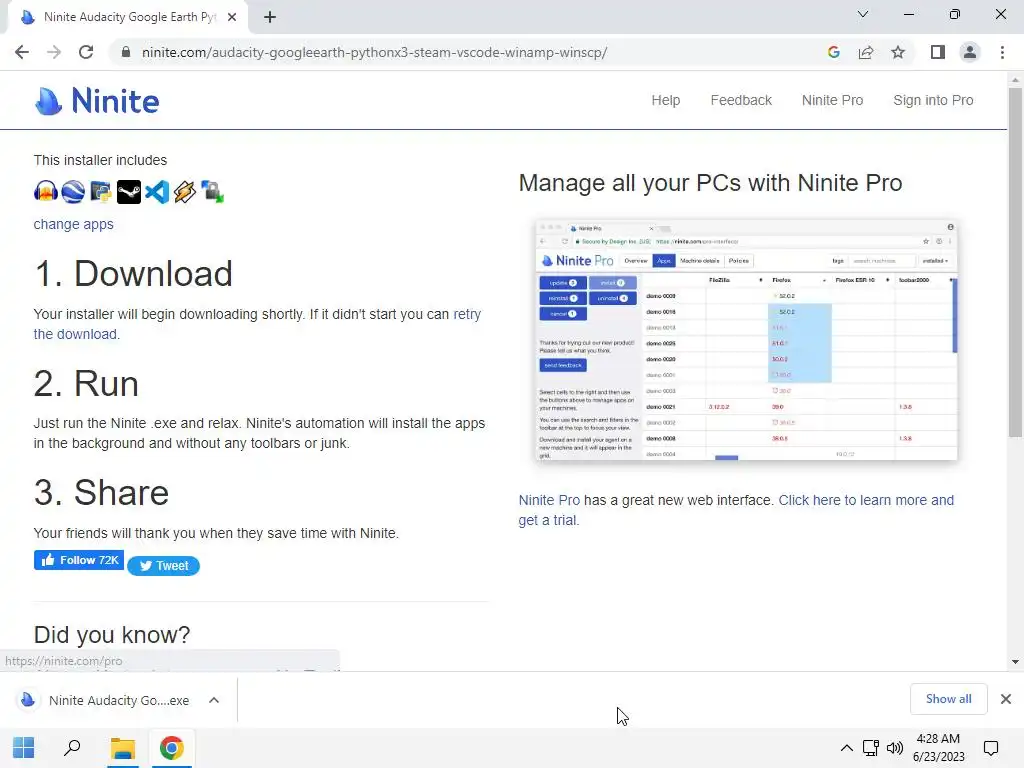Open the Help menu item

click(x=665, y=101)
